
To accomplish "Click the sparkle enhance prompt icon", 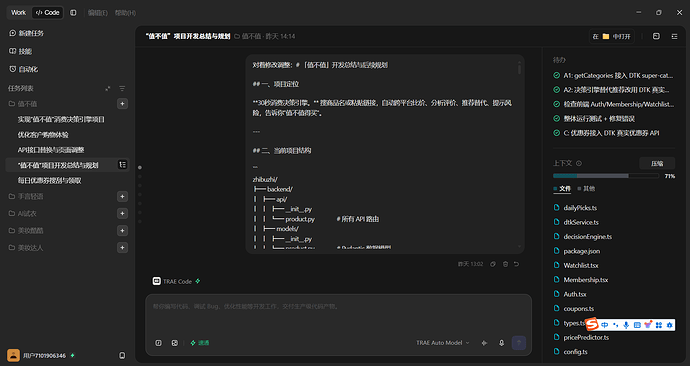I will point(484,343).
